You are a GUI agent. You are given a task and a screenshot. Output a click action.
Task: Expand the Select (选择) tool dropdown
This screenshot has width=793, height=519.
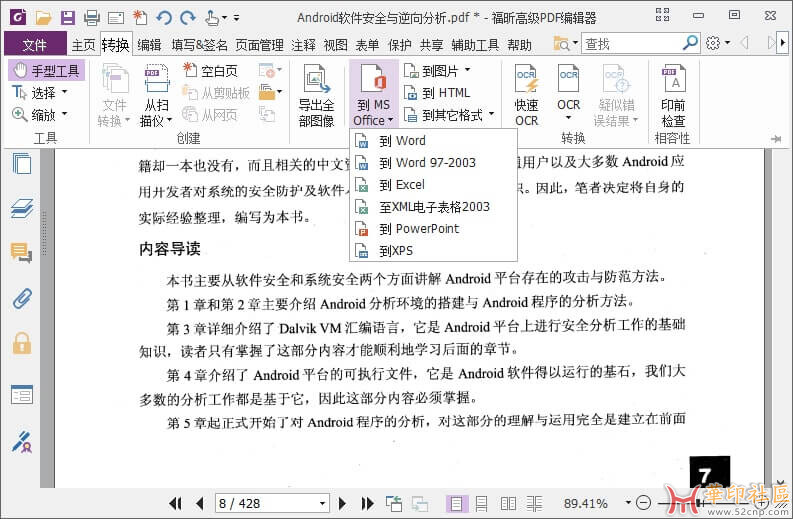pos(64,92)
